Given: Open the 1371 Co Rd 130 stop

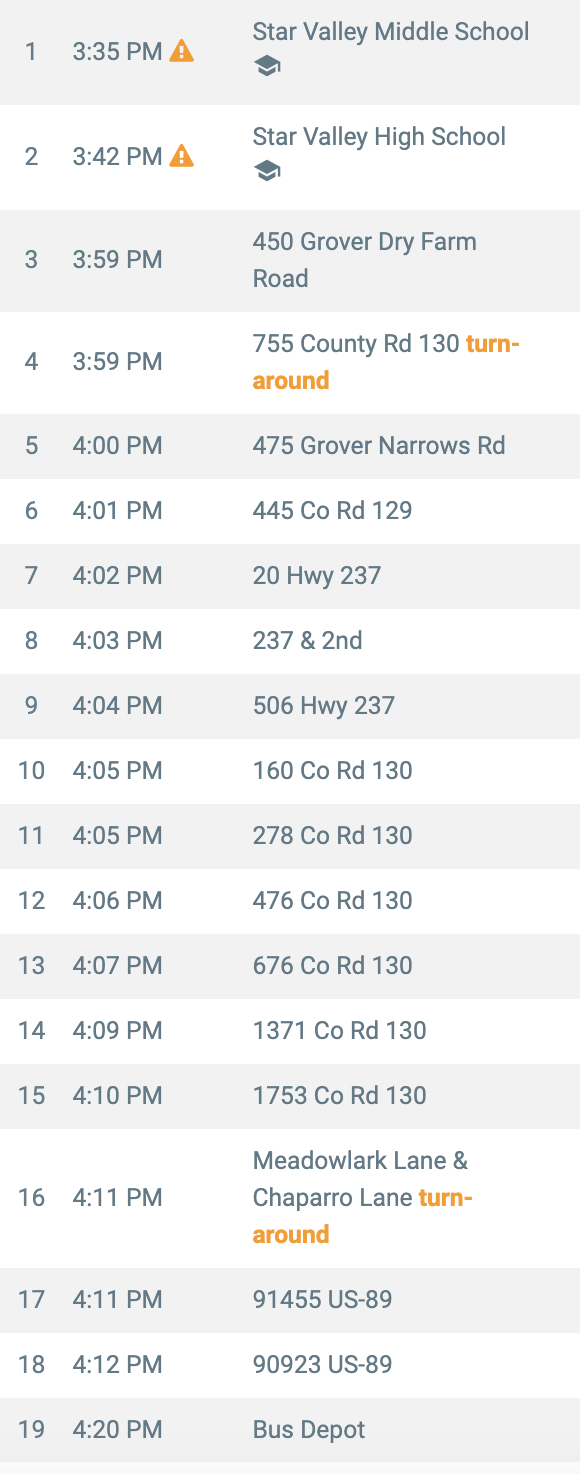Looking at the screenshot, I should point(290,1031).
